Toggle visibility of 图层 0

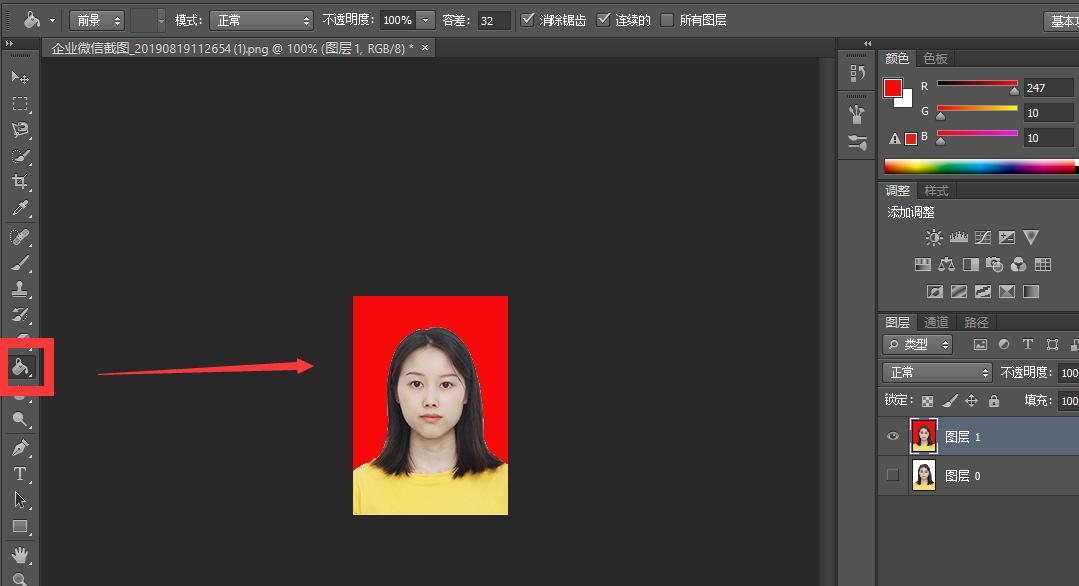coord(892,475)
